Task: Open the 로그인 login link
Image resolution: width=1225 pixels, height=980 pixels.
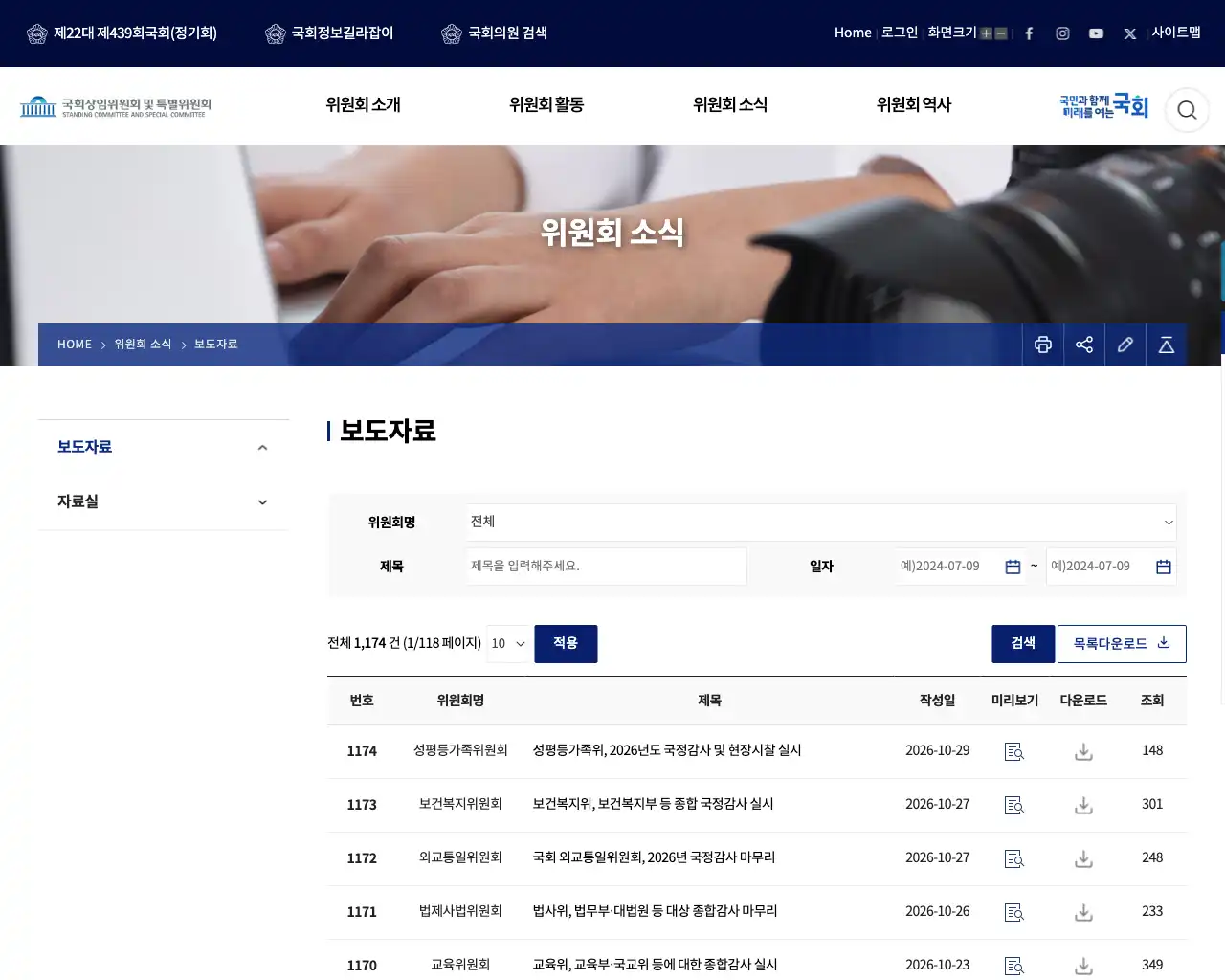Action: 900,33
